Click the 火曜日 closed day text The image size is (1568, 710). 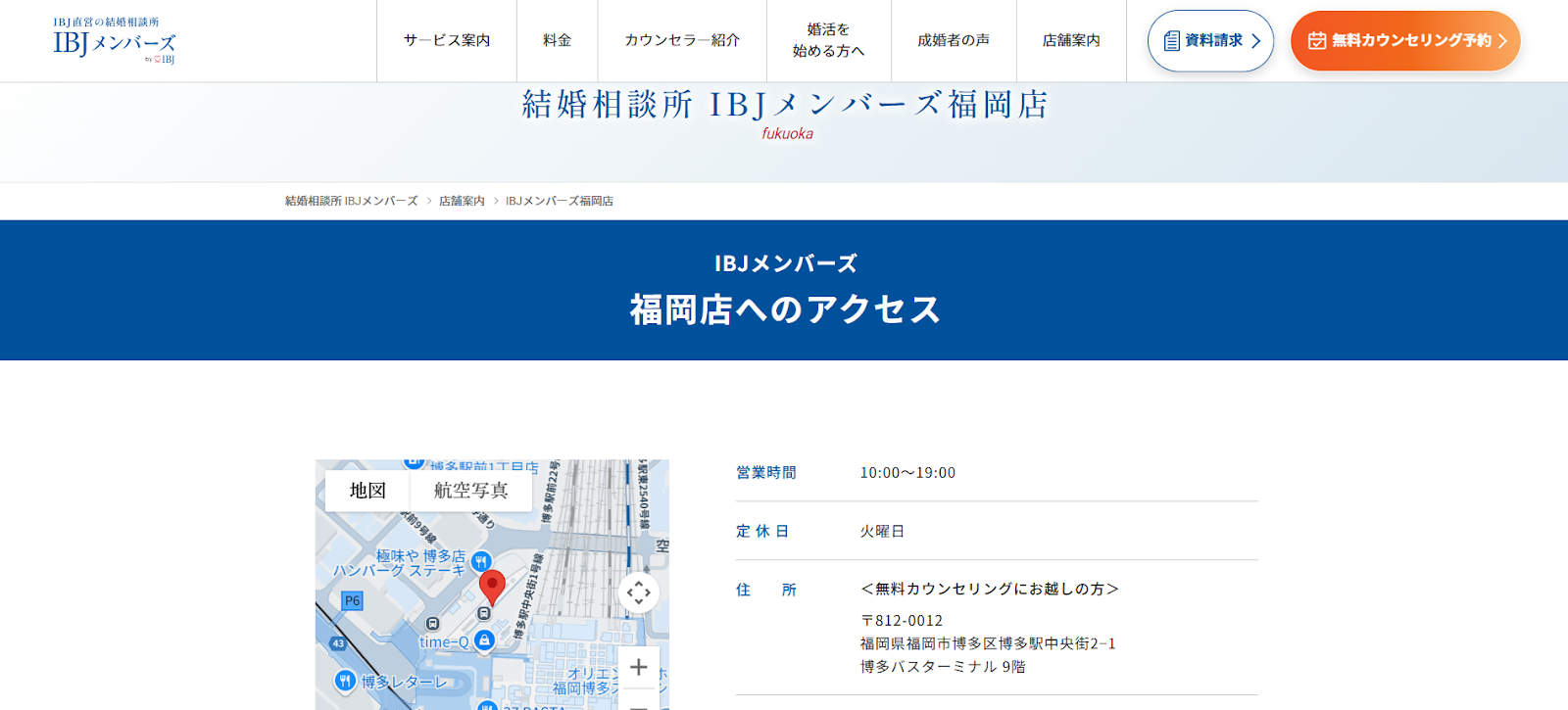[882, 531]
